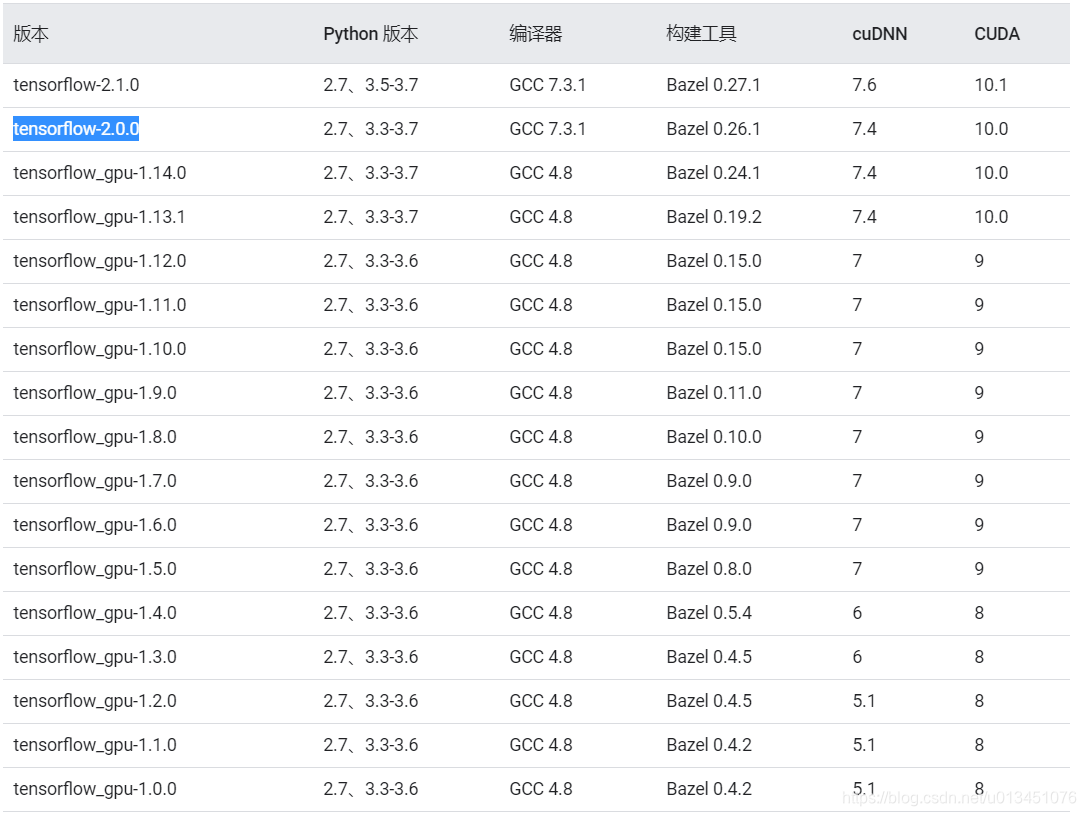Viewport: 1086px width, 816px height.
Task: Click GCC 7.3.1 in tensorflow-2.0.0 row
Action: pyautogui.click(x=548, y=129)
